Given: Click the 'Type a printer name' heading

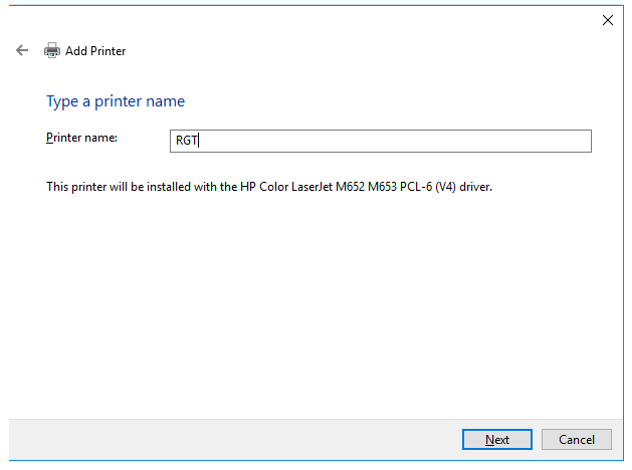Looking at the screenshot, I should point(115,101).
